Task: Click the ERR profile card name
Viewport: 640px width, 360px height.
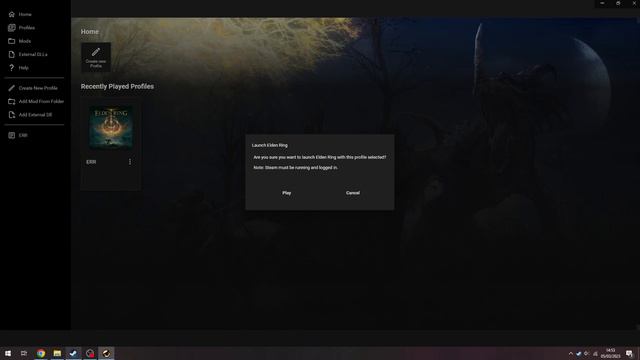Action: (91, 162)
